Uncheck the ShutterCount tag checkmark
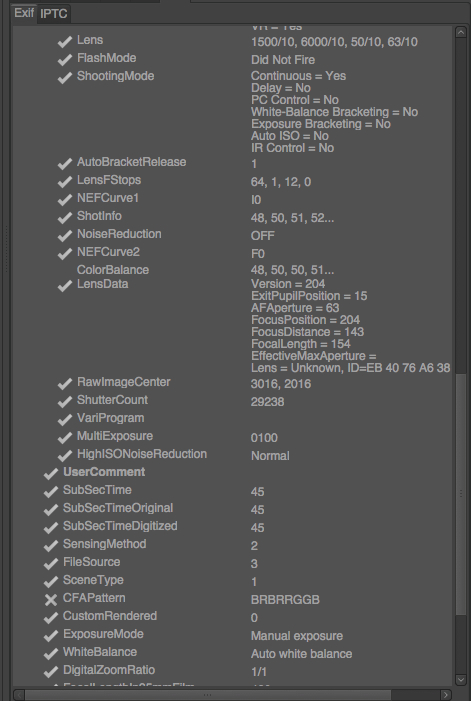 coord(65,401)
